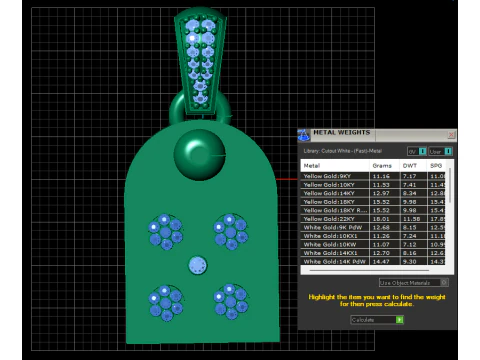Select the lower-left gem cluster
Image resolution: width=480 pixels, height=360 pixels.
pyautogui.click(x=166, y=303)
